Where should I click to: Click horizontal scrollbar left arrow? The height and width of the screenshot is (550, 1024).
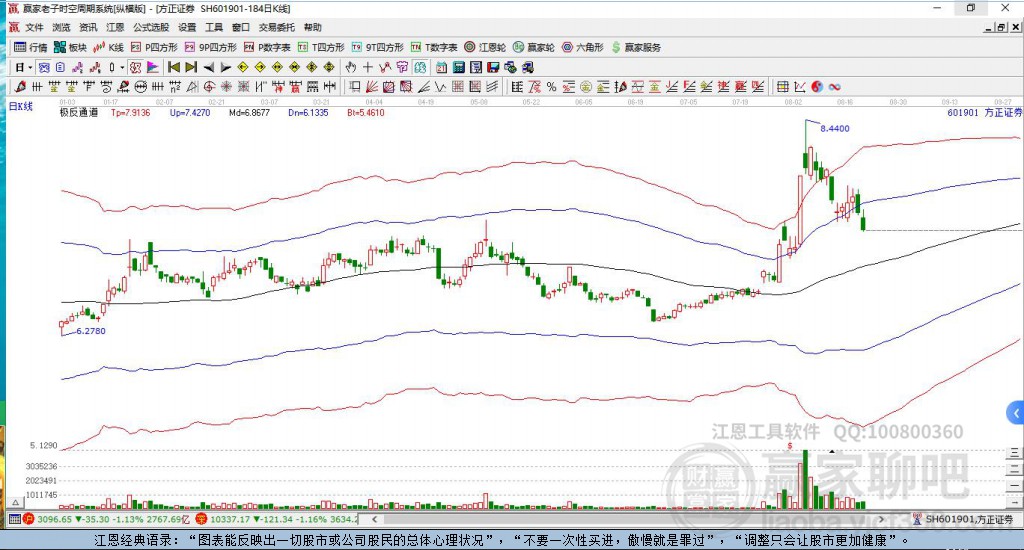tap(374, 519)
